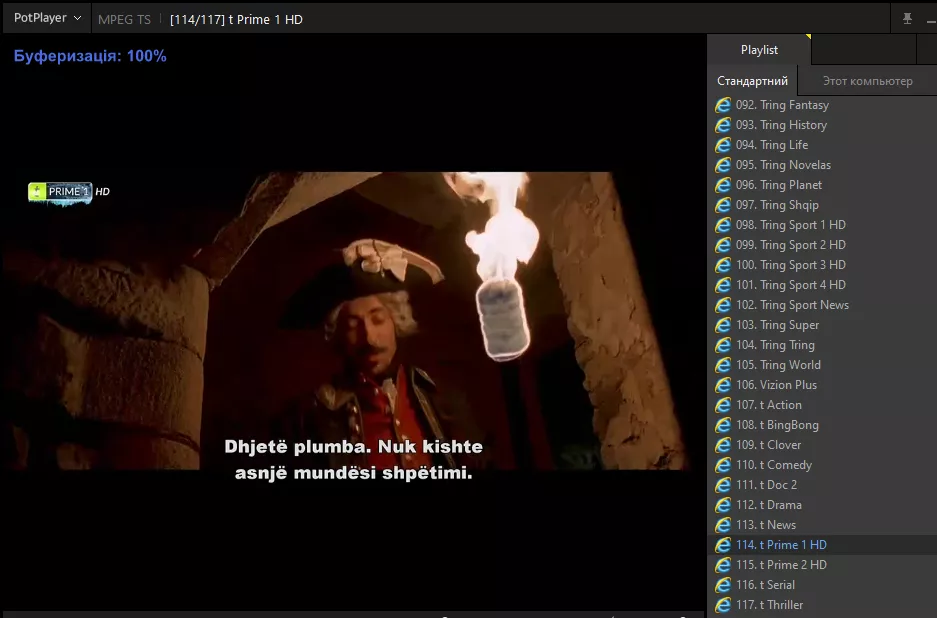Screen dimensions: 937x618
Task: Click the icon beside 113. t News
Action: (723, 525)
